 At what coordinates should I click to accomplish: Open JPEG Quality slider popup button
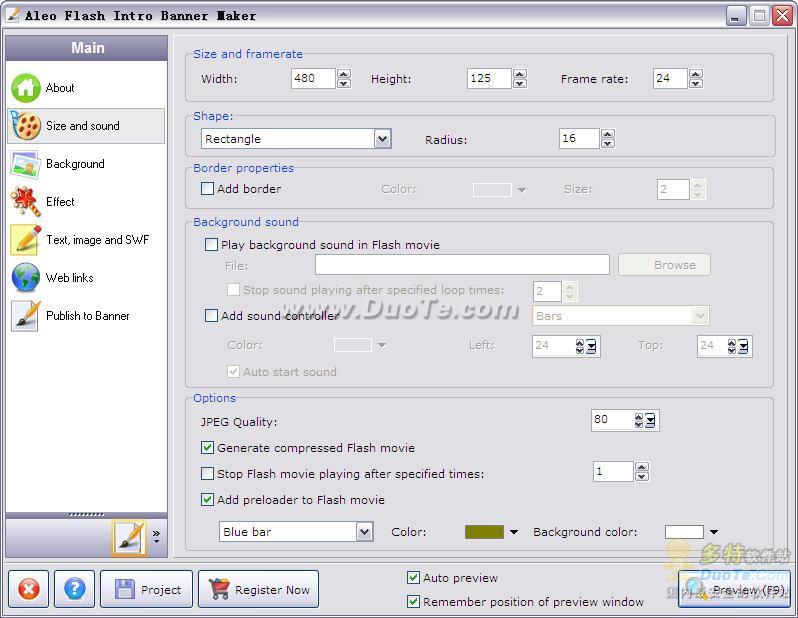[x=650, y=420]
